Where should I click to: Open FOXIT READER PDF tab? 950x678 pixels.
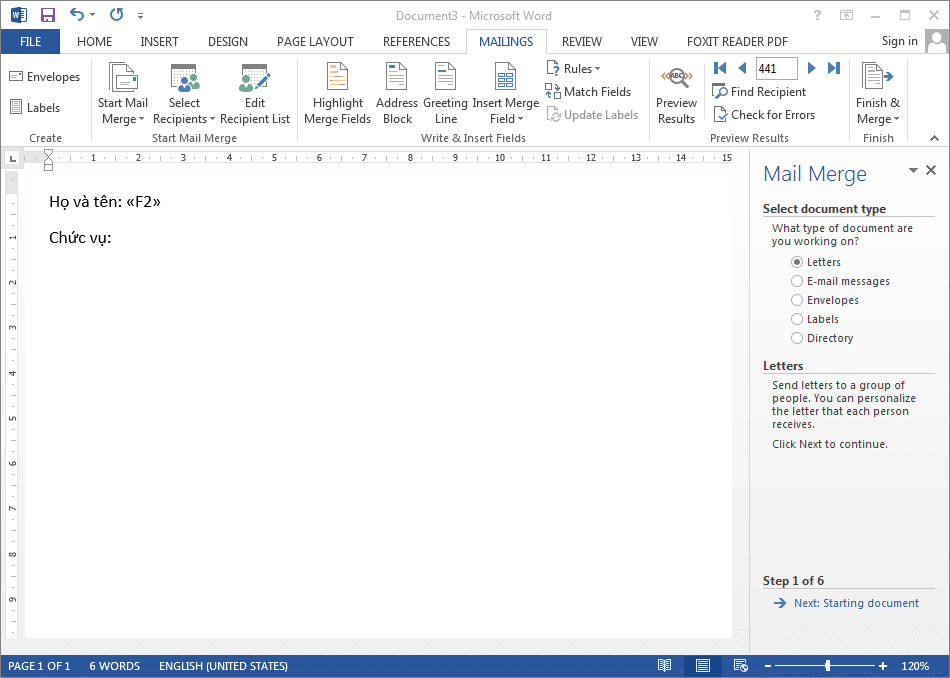click(x=737, y=42)
